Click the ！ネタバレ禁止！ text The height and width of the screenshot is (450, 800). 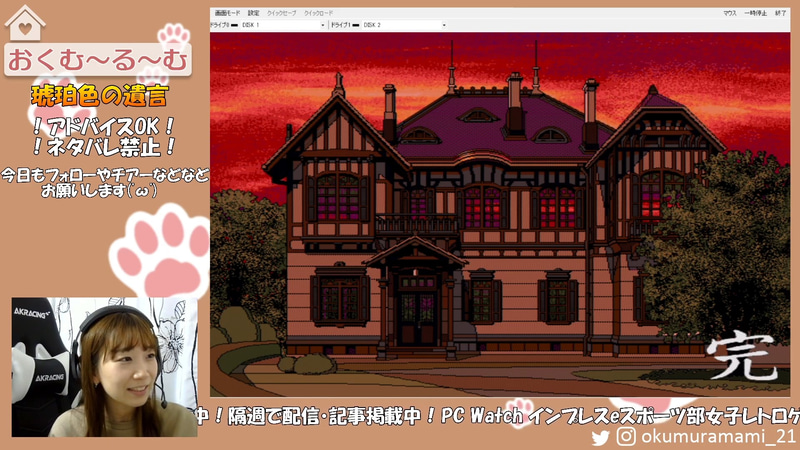(x=104, y=147)
